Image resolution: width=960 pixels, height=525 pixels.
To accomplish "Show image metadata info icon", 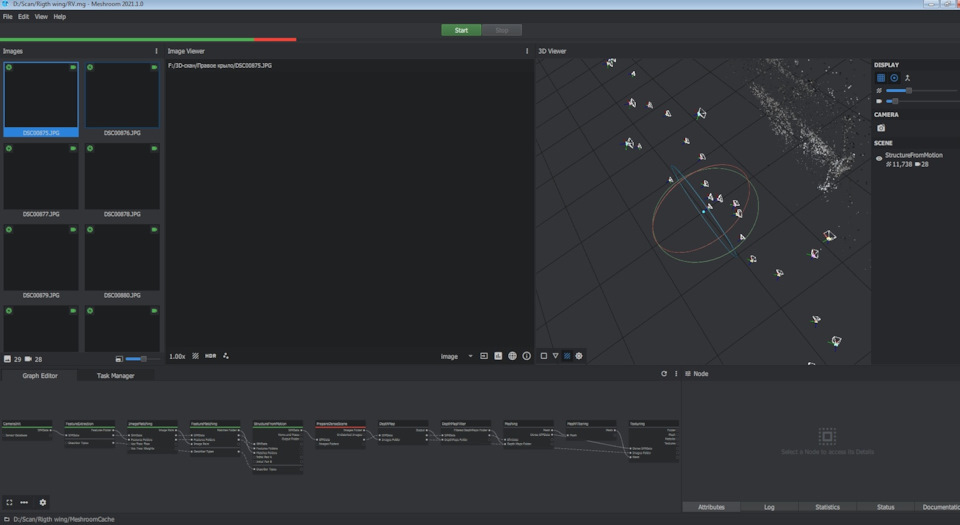I will click(x=527, y=356).
